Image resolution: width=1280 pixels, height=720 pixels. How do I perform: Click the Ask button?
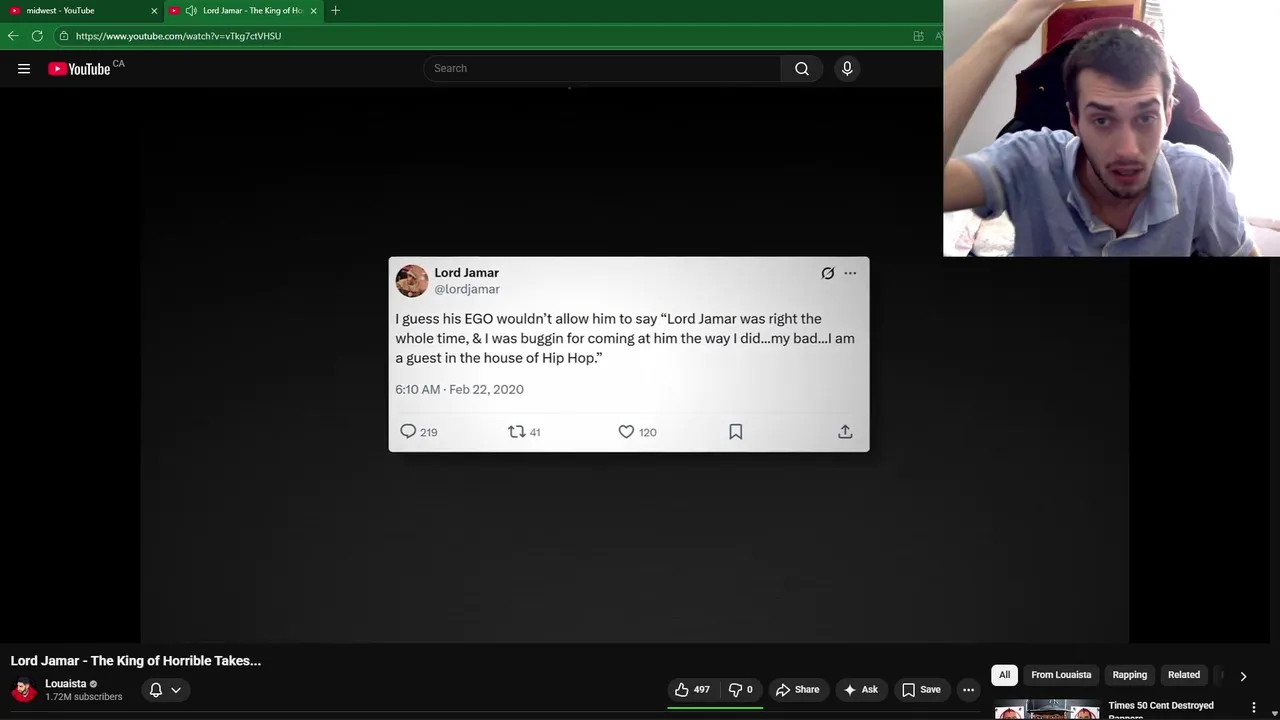click(x=860, y=689)
